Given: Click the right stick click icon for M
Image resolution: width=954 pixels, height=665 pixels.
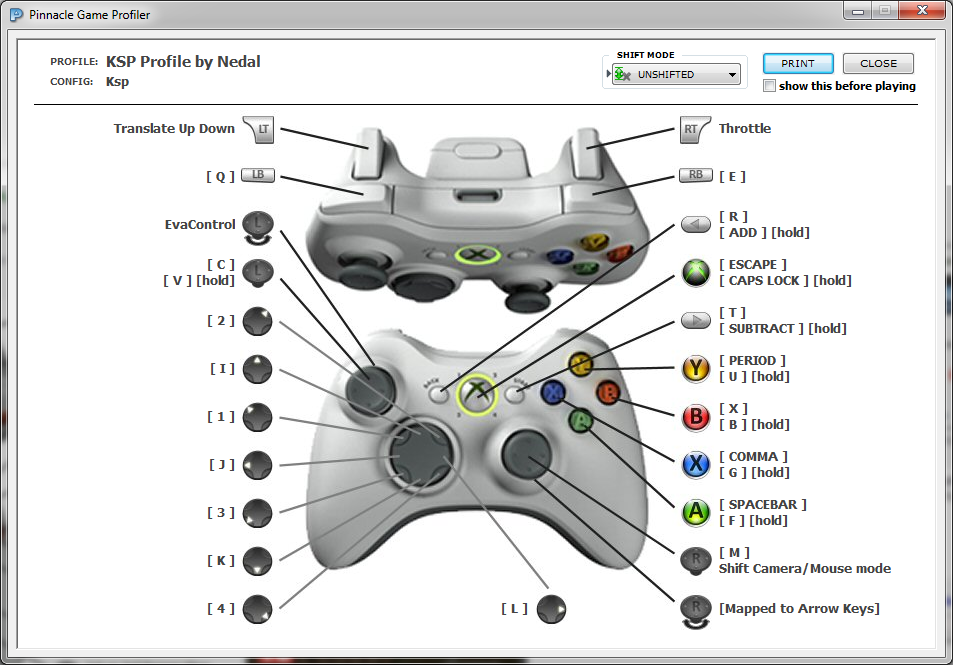Looking at the screenshot, I should 695,561.
